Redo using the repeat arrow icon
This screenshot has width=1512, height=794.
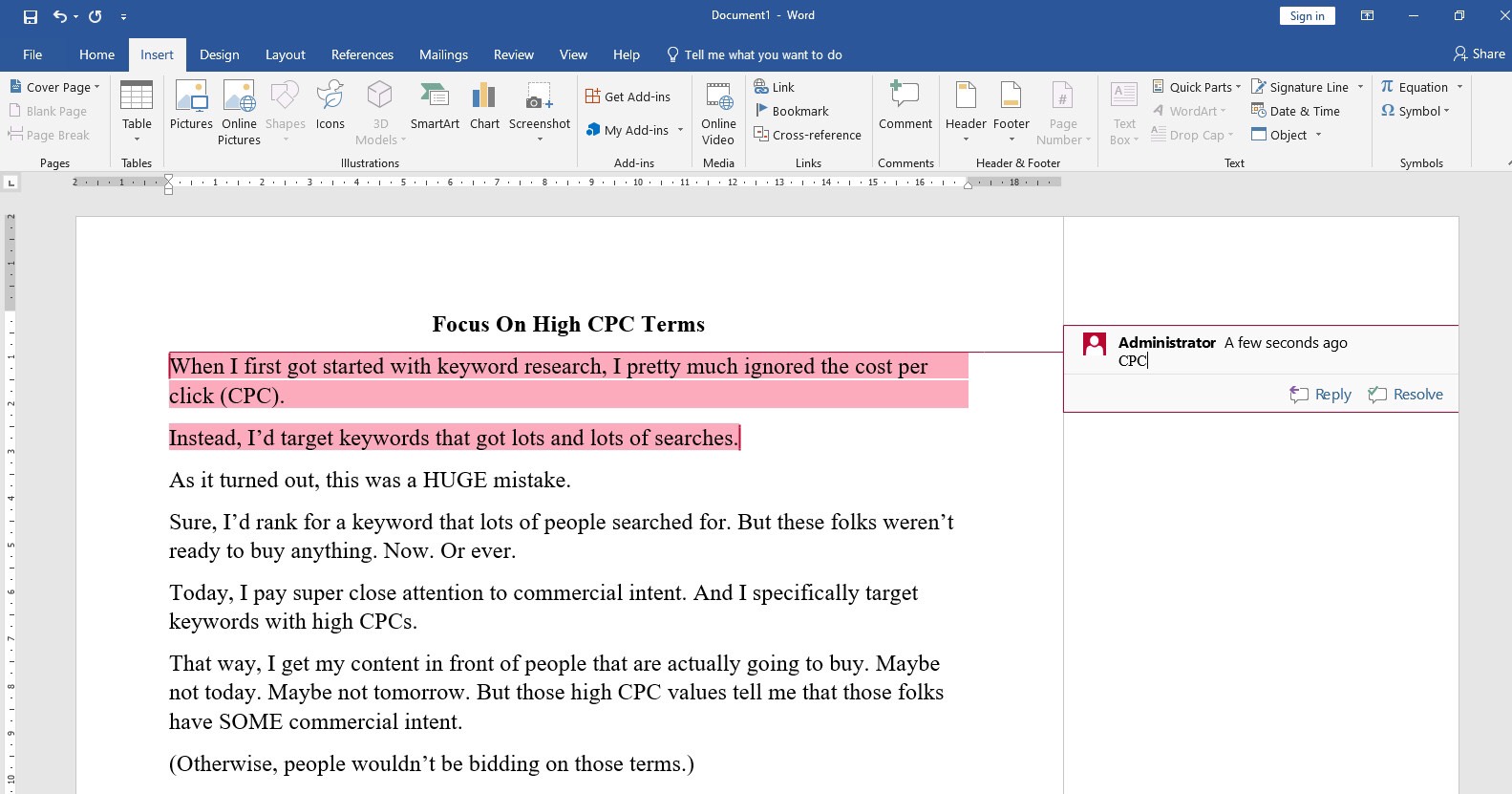[95, 16]
